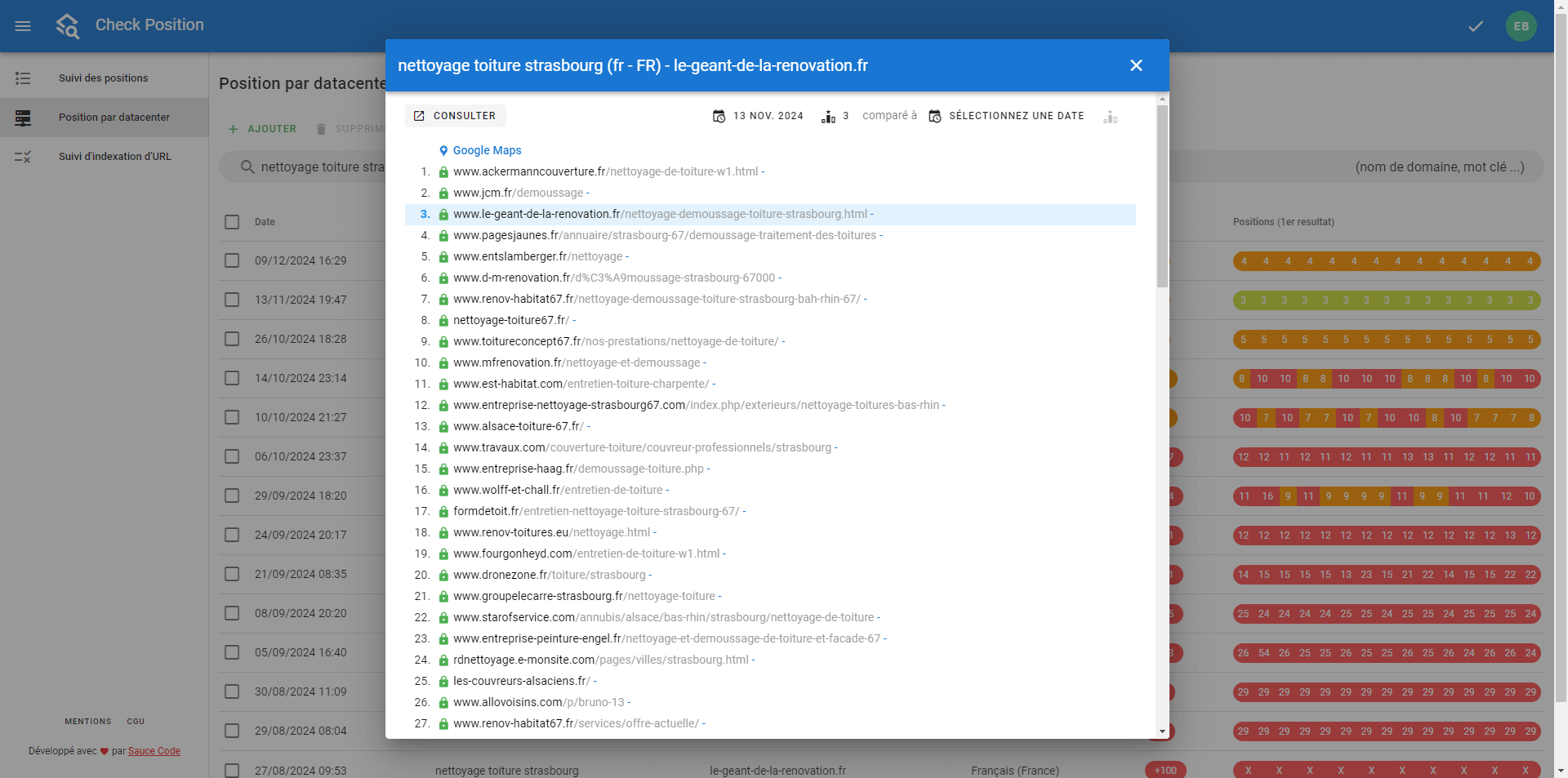Open Suivi des positions menu item
Viewport: 1568px width, 778px height.
(x=105, y=78)
